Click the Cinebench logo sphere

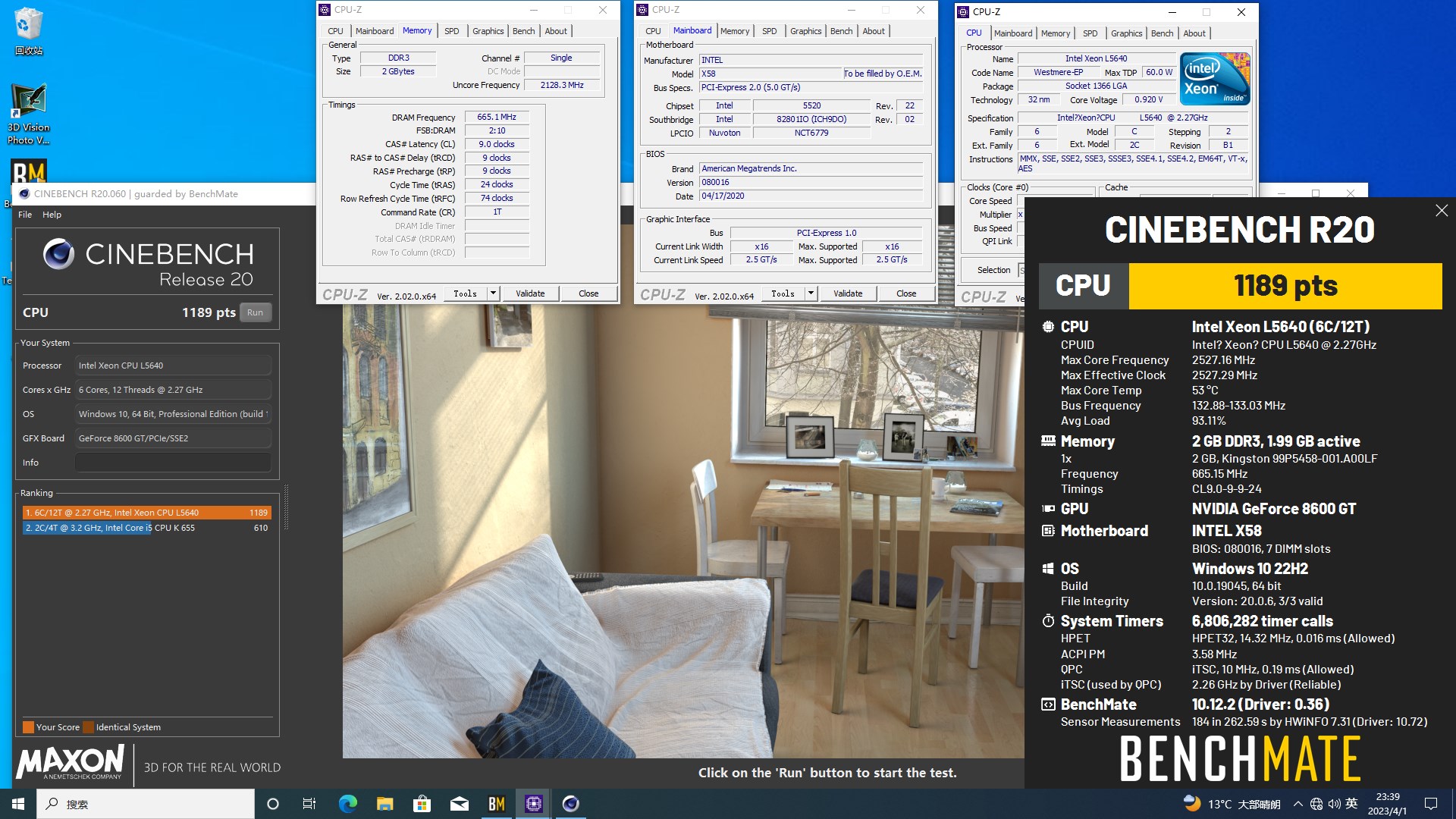coord(58,254)
